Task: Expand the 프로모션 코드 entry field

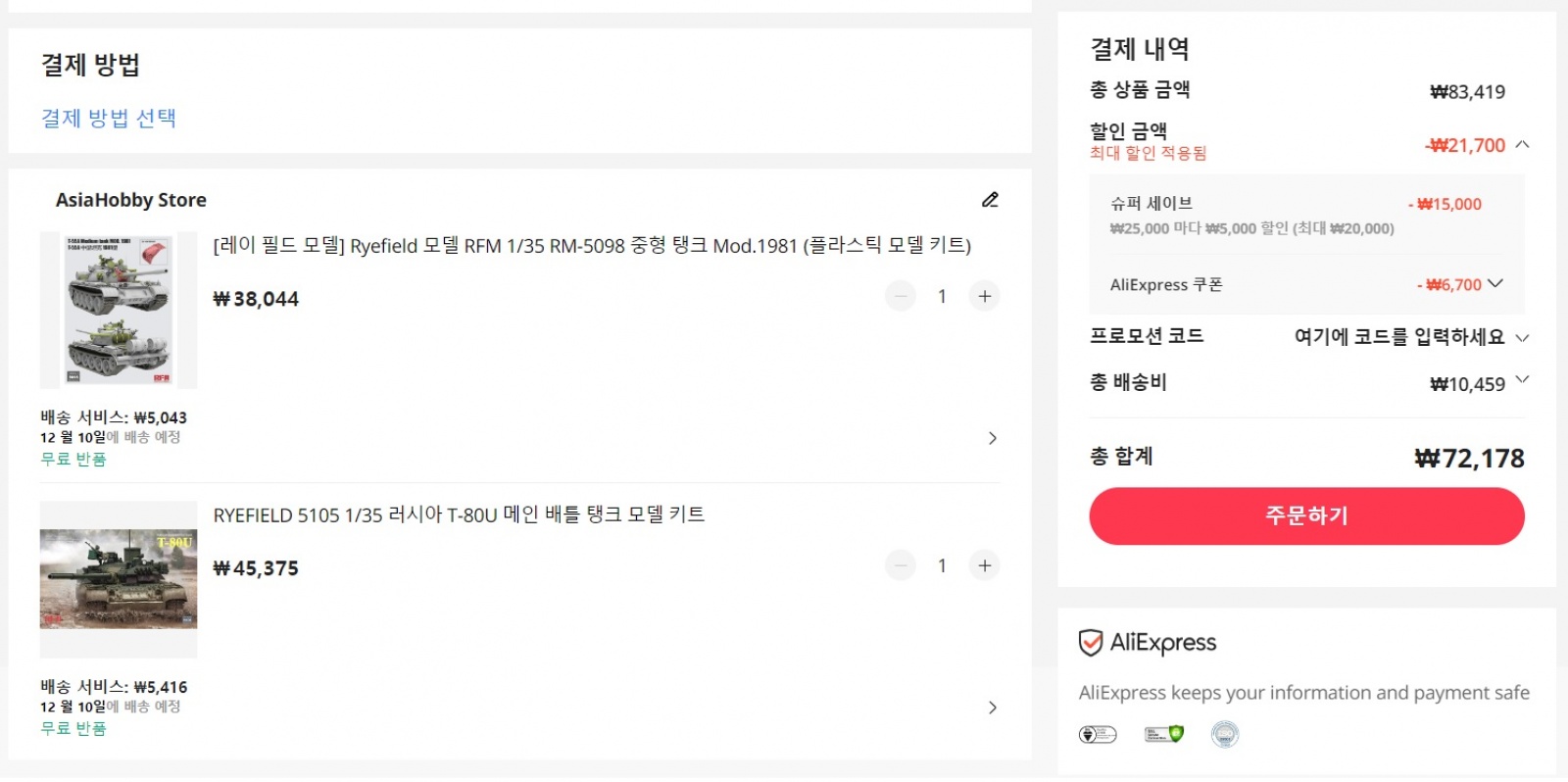Action: 1522,338
